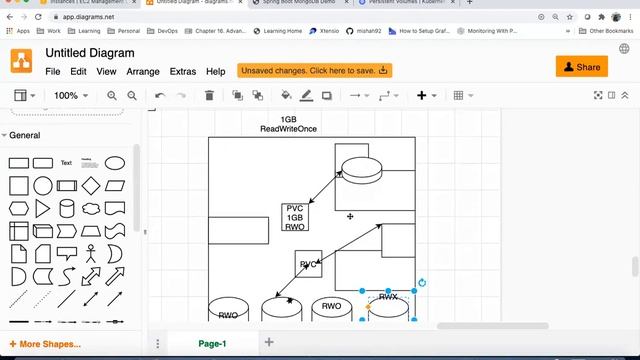Send selected shape to back

(258, 96)
